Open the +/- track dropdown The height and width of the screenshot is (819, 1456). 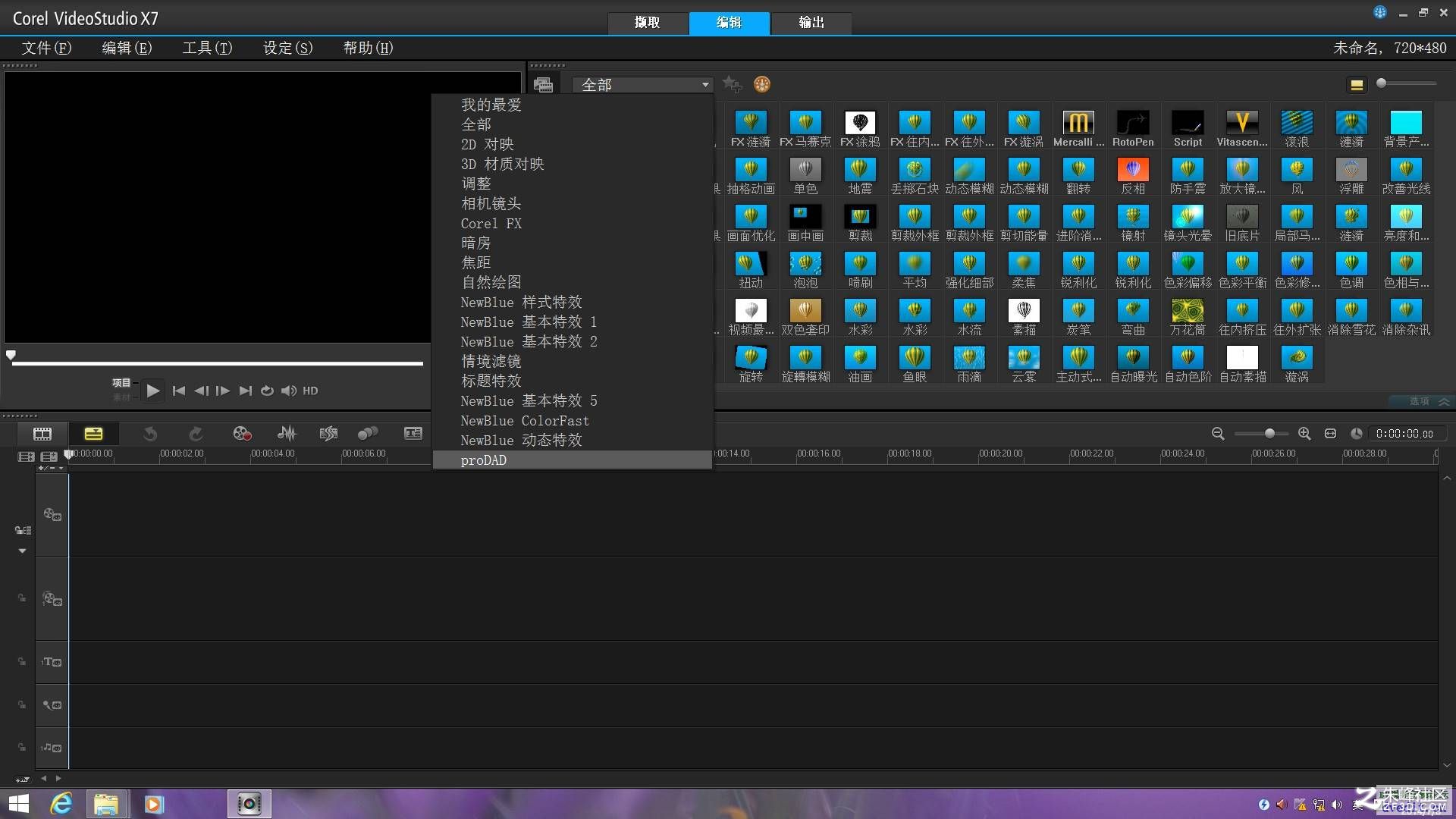[x=51, y=468]
